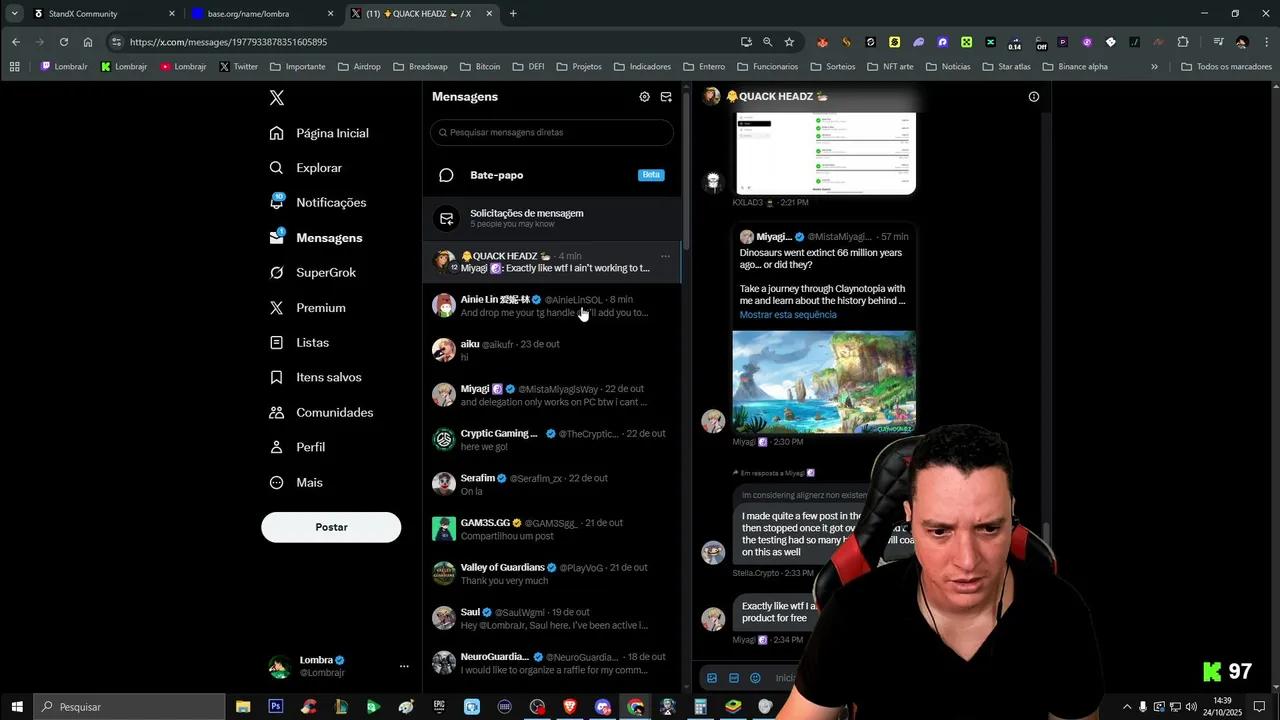
Task: Open message settings gear icon
Action: tap(644, 97)
